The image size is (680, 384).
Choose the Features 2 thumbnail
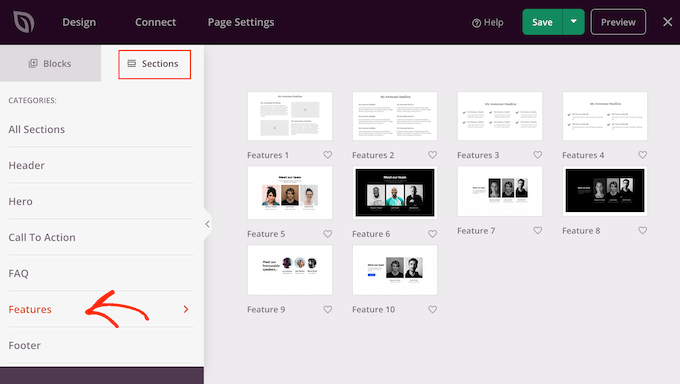click(395, 116)
